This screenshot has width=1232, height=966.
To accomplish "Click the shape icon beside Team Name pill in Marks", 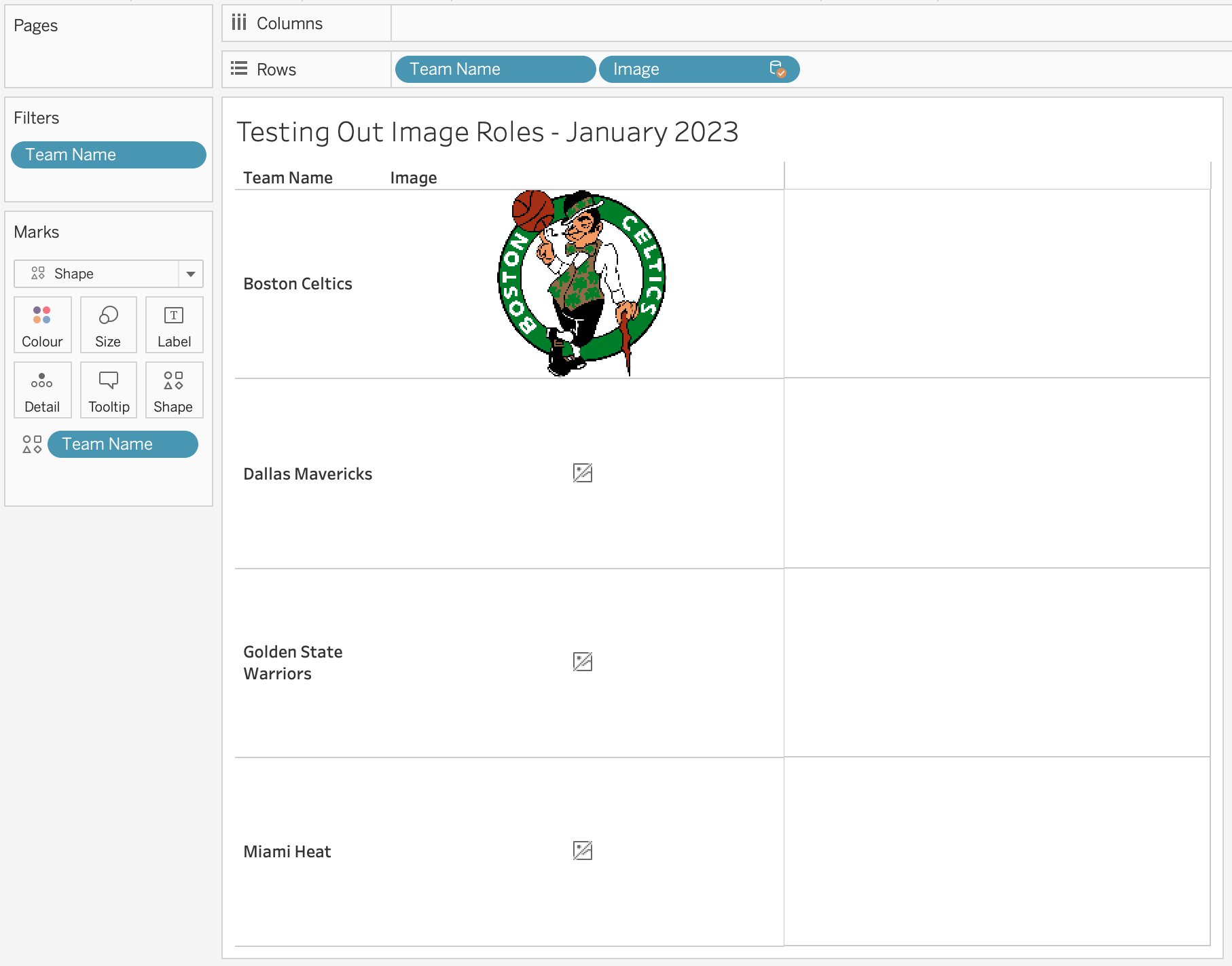I will click(32, 444).
